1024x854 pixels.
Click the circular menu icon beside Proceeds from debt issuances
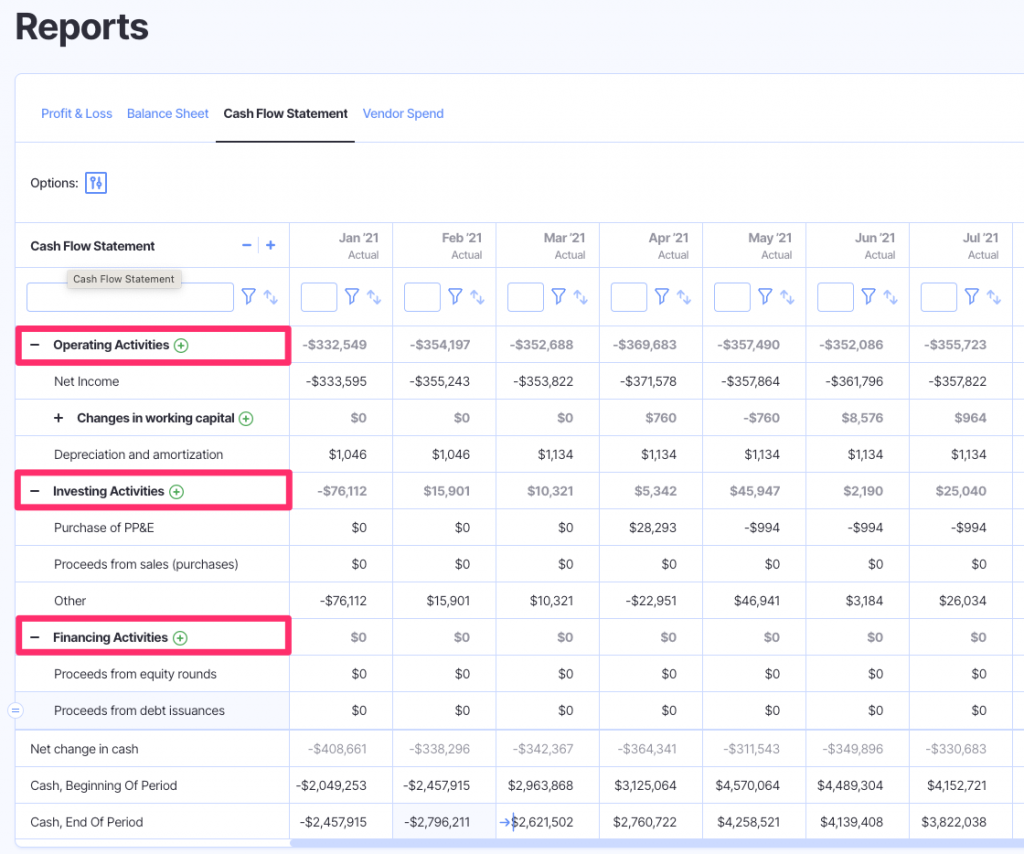14,710
